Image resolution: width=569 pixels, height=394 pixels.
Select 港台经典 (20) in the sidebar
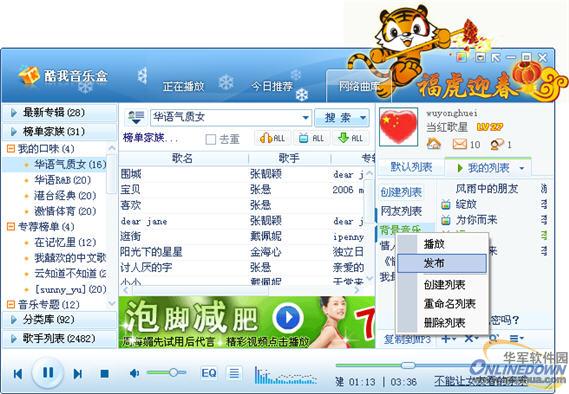point(65,196)
